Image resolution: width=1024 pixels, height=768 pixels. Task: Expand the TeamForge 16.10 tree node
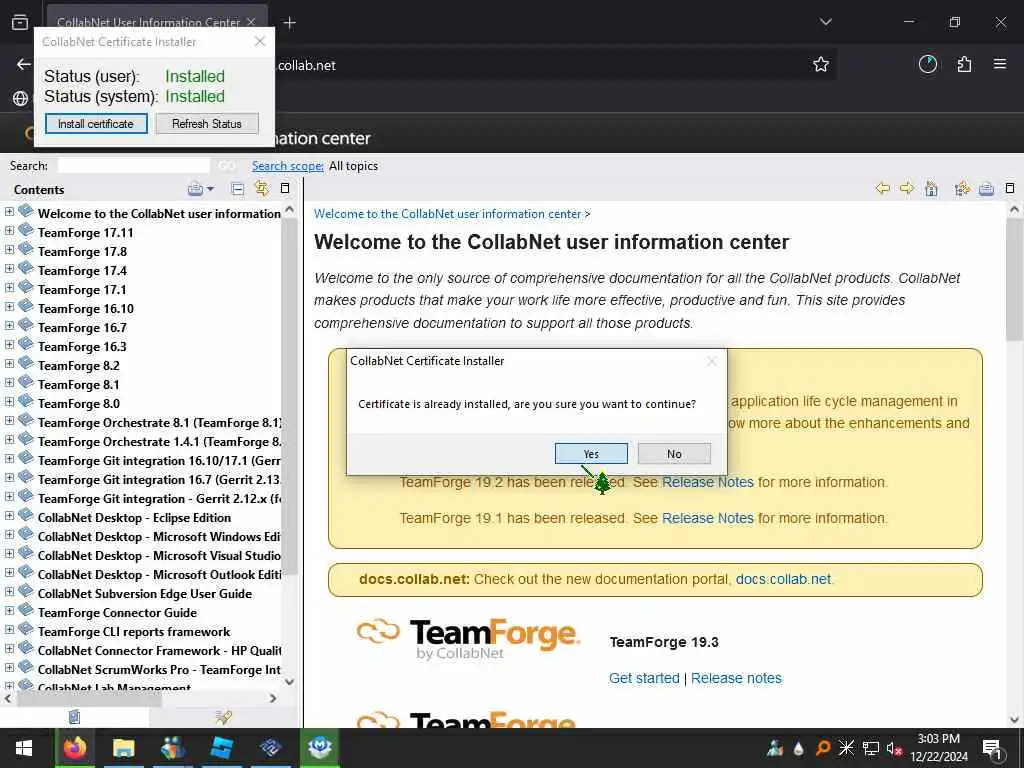coord(9,306)
